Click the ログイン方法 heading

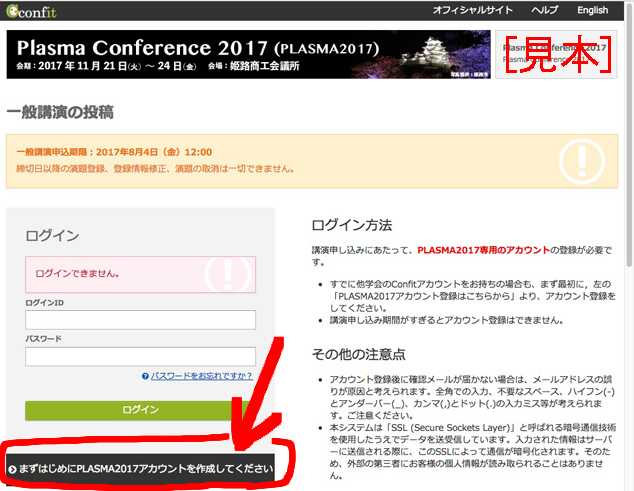click(x=352, y=225)
